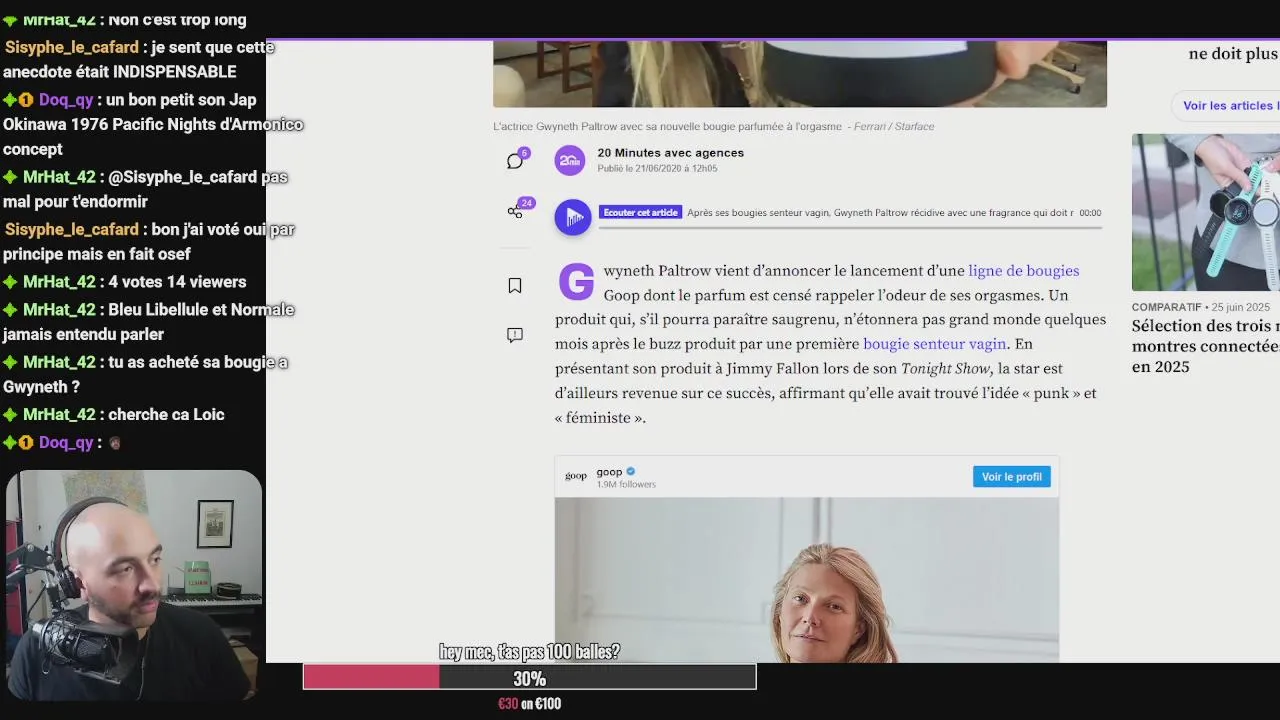Click the goop verified badge
This screenshot has height=720, width=1280.
coord(631,472)
